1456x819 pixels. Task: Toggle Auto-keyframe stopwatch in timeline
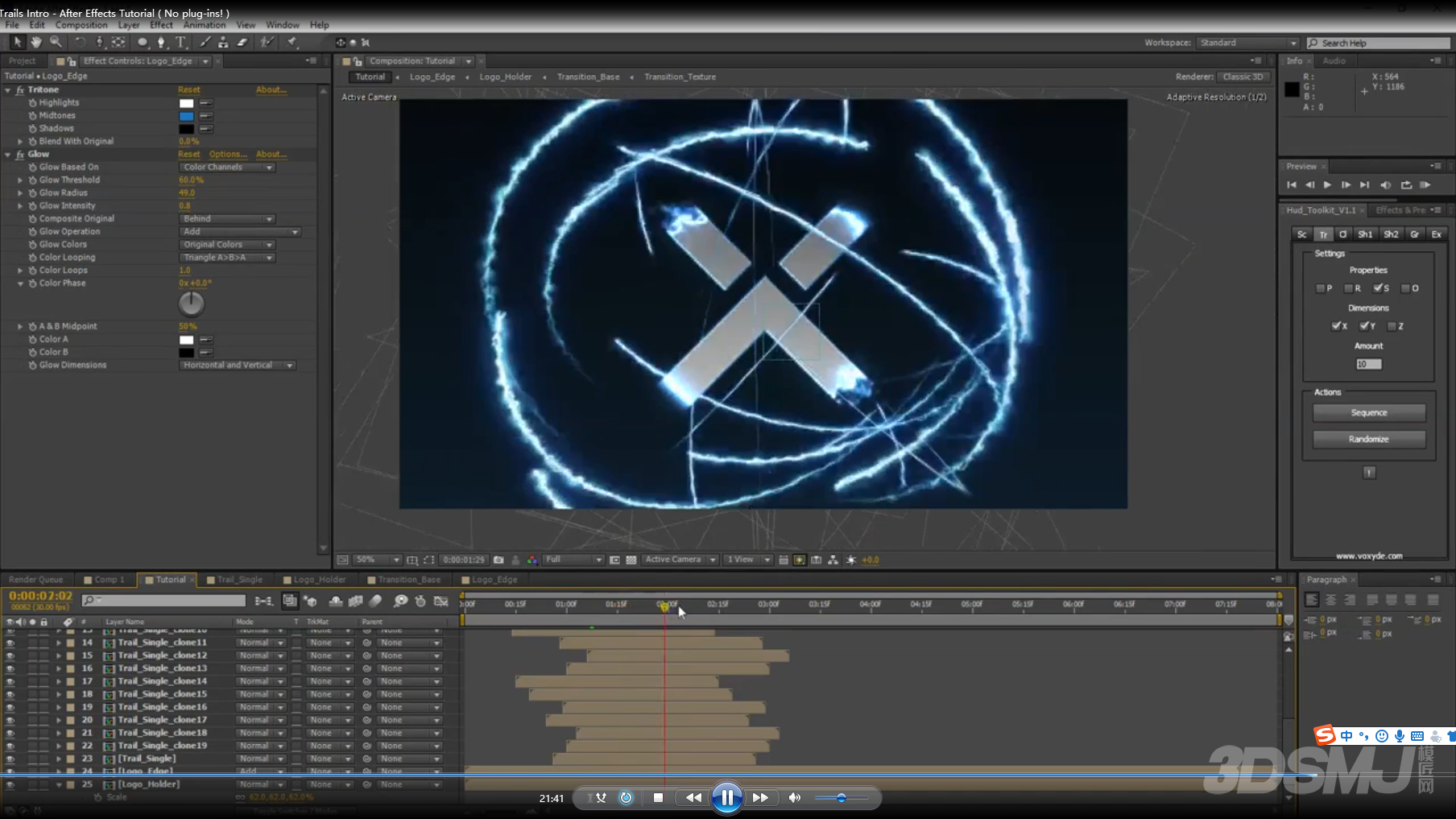tap(420, 601)
